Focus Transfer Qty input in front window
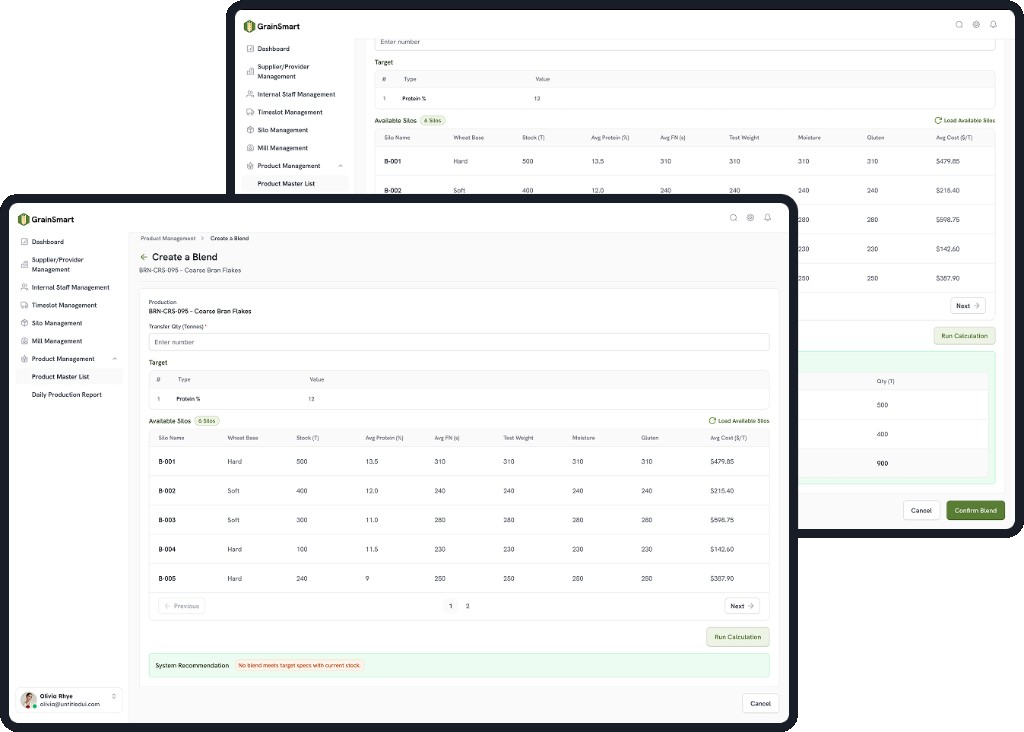1024x732 pixels. pos(459,342)
